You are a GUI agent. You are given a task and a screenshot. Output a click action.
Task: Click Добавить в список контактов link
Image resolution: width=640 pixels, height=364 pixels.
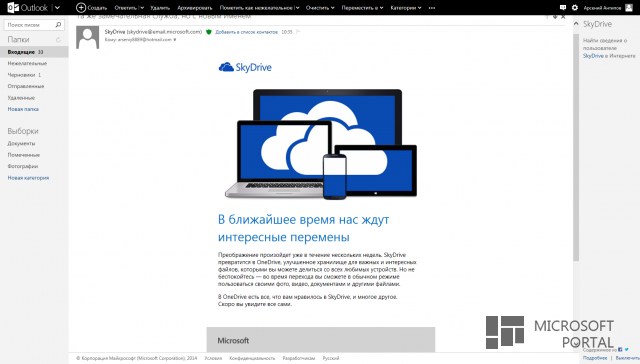click(247, 32)
